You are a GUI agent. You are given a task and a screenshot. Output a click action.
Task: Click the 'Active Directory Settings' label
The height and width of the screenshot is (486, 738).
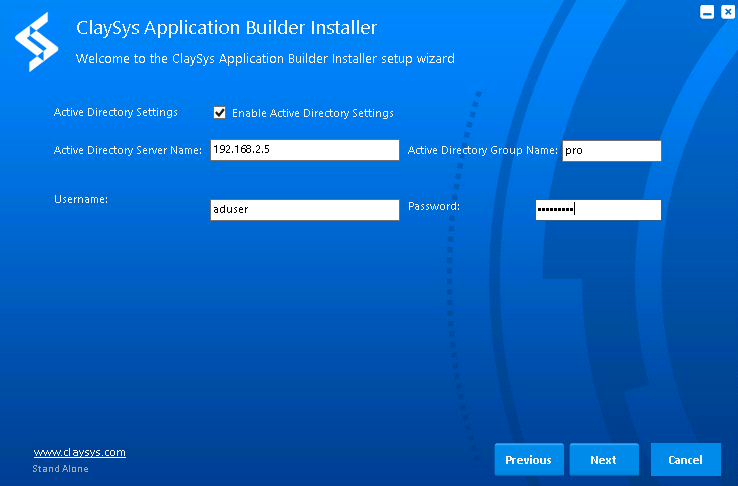pos(116,112)
